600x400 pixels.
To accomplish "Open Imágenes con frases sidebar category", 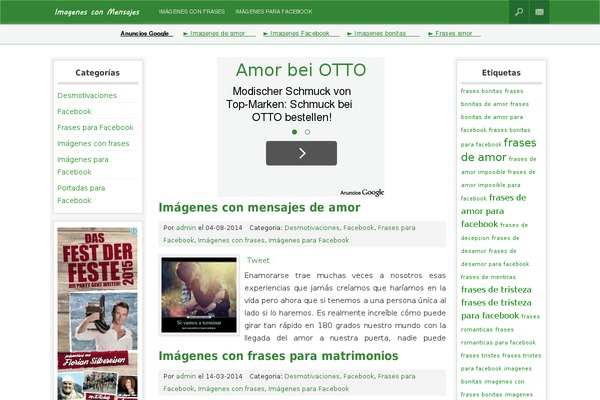I will pos(93,144).
